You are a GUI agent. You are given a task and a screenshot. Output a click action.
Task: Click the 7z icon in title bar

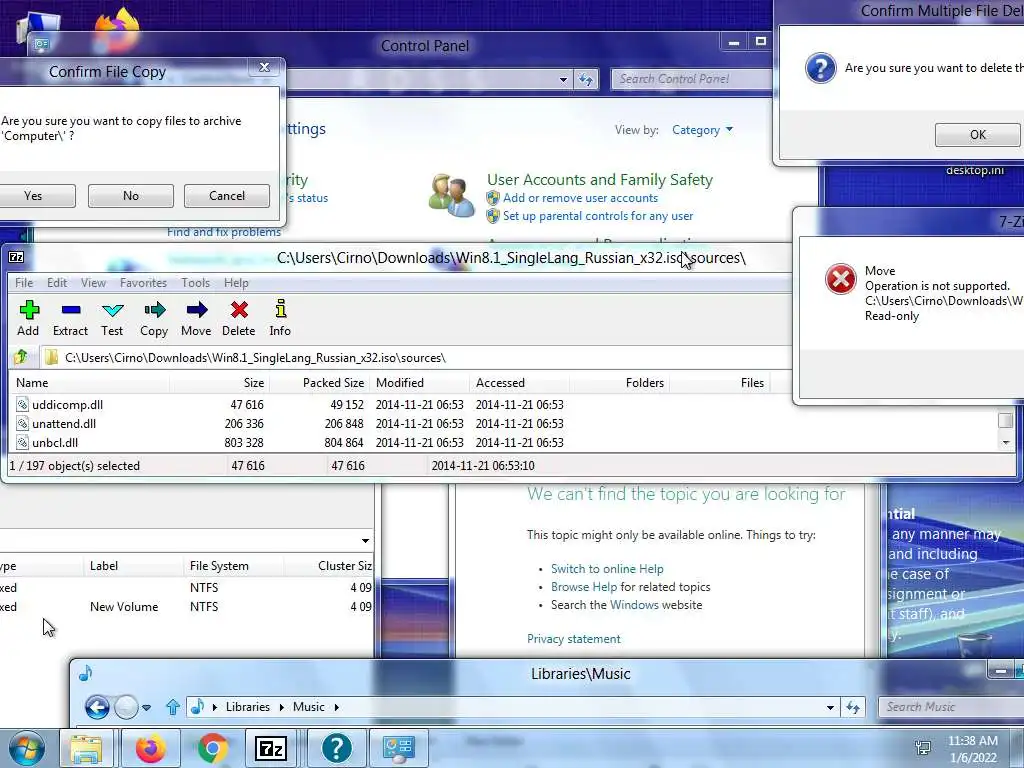(16, 257)
